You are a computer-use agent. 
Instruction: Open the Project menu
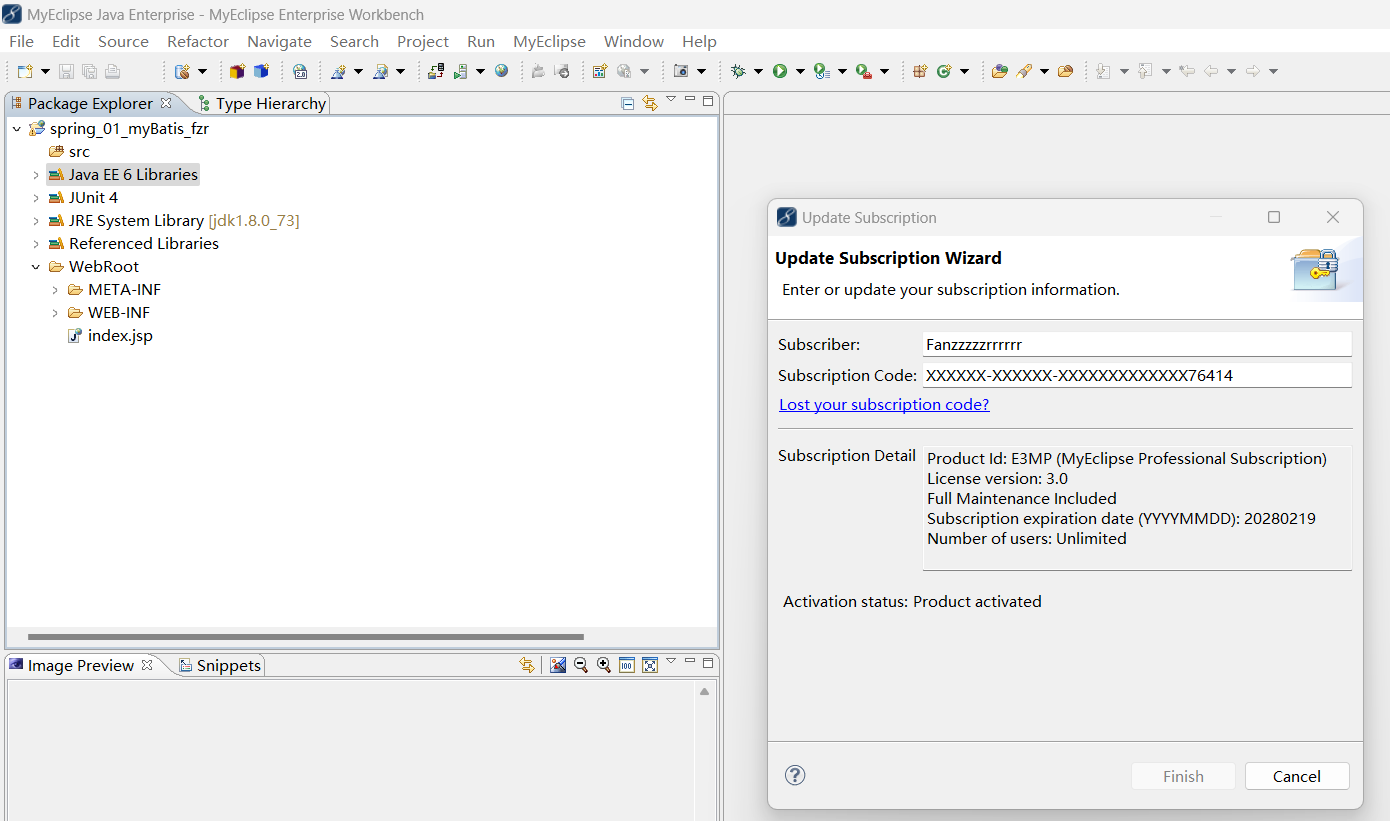coord(423,41)
